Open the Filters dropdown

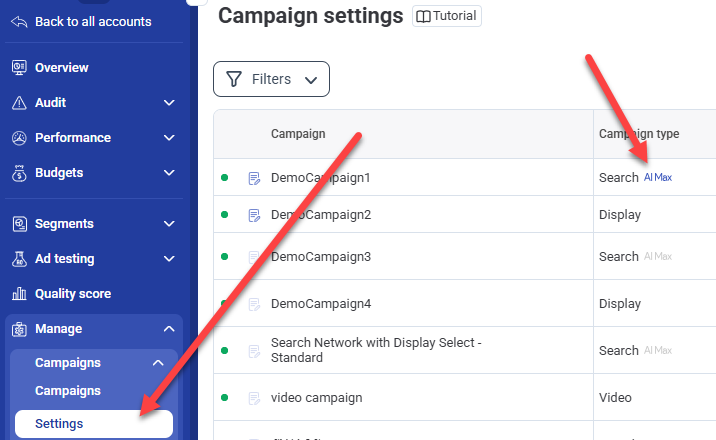[271, 79]
